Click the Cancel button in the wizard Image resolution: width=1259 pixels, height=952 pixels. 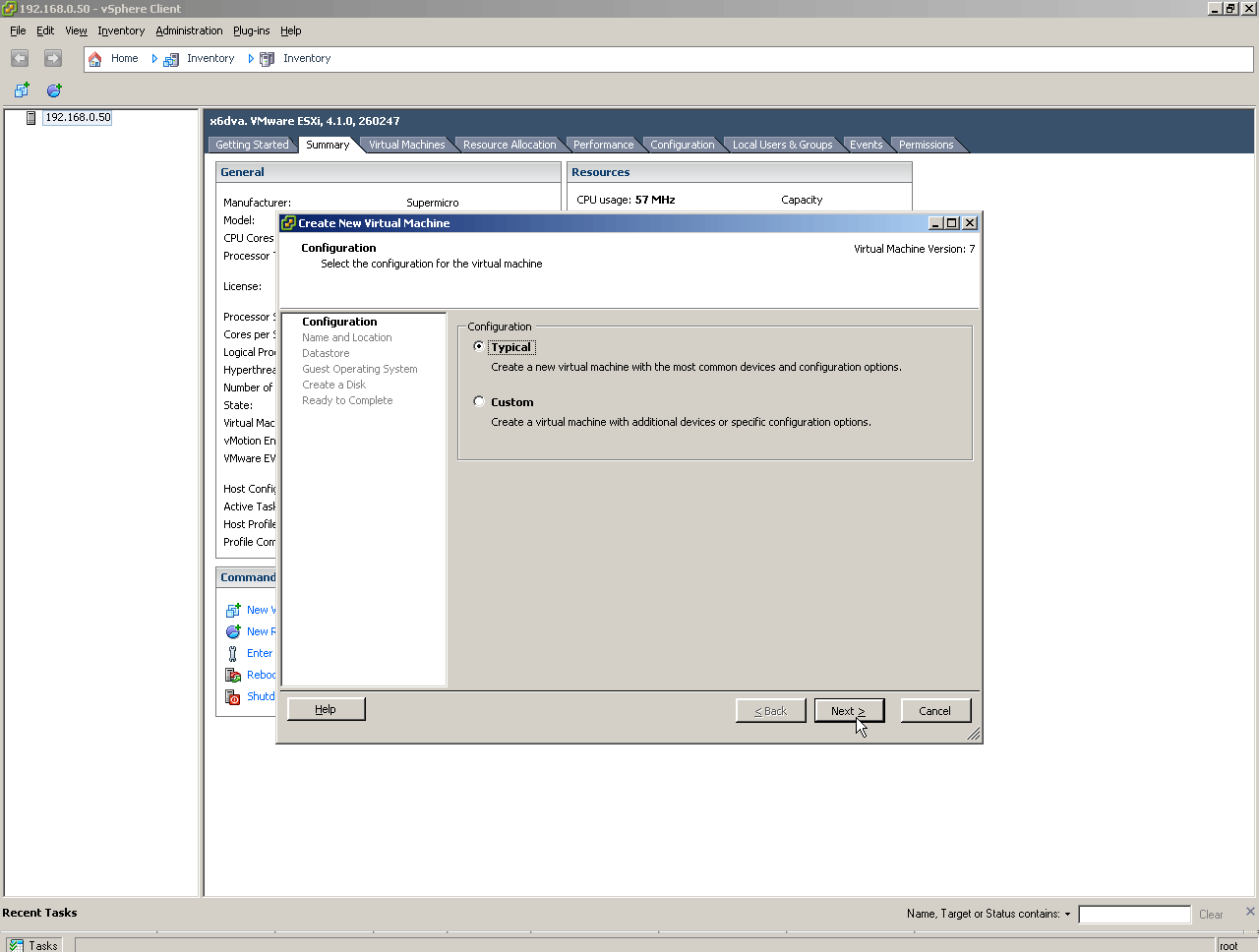point(934,710)
